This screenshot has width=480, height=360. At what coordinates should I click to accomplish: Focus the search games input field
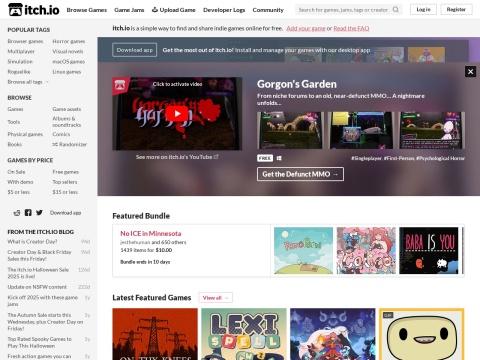click(x=343, y=10)
